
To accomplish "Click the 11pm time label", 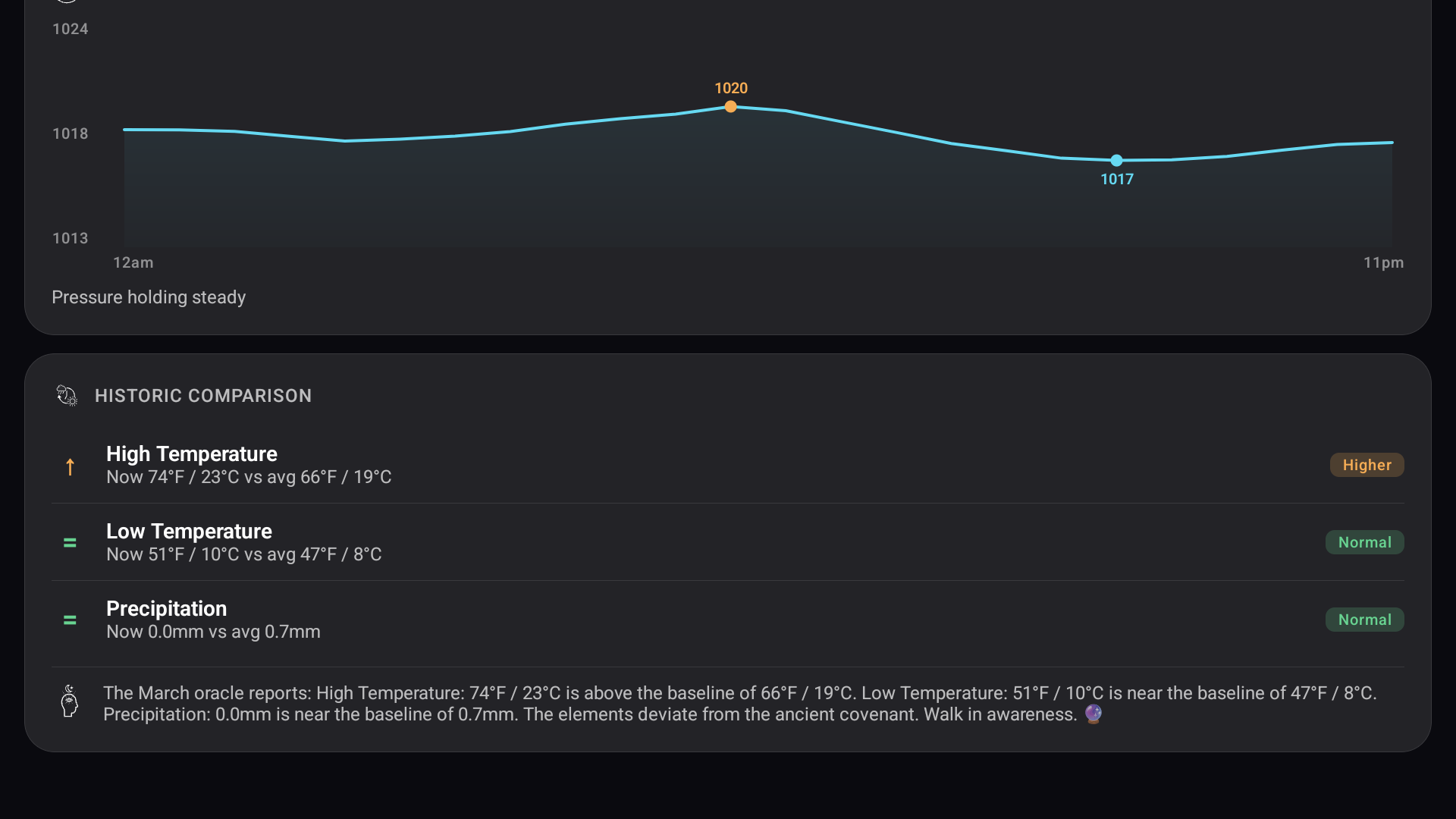I will (1383, 262).
